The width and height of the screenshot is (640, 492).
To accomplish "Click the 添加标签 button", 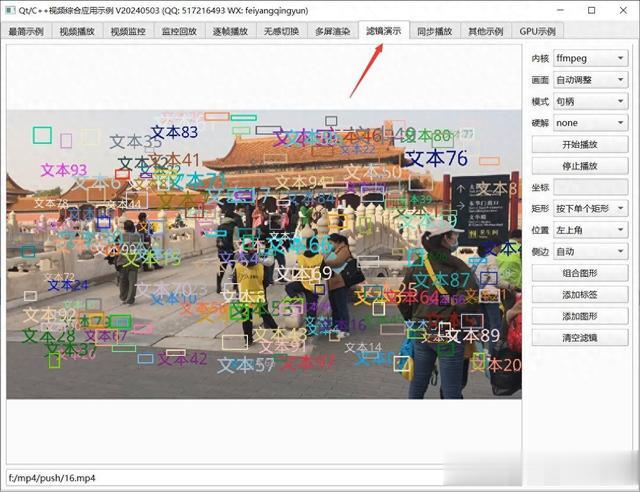I will pos(580,295).
